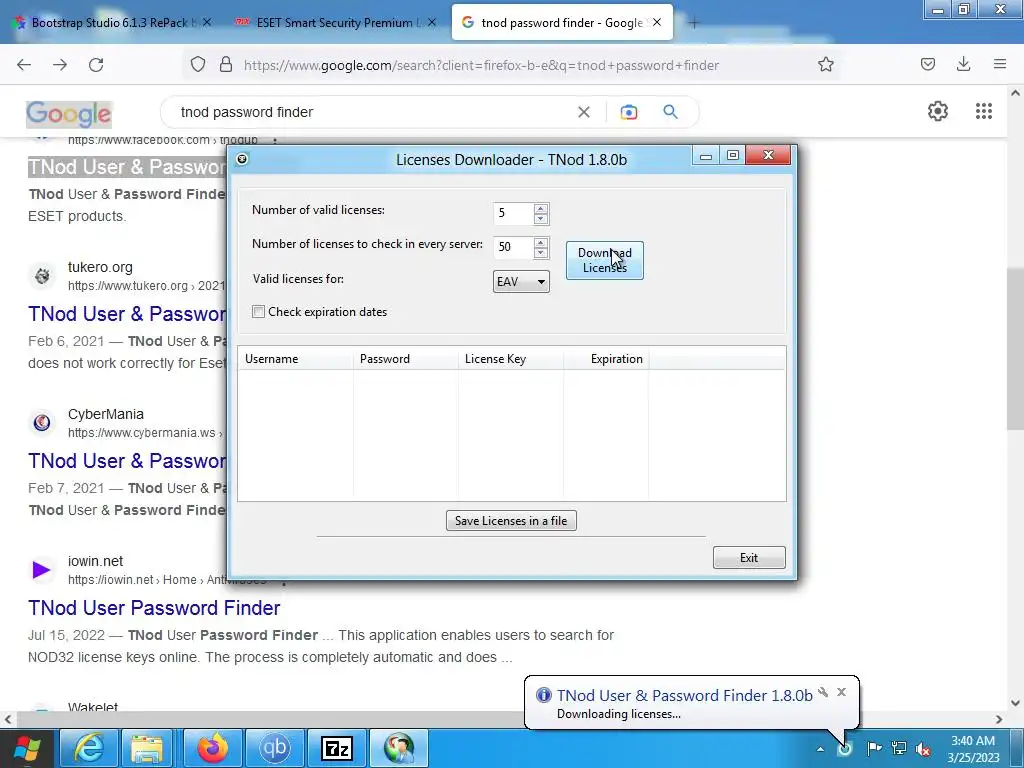Sort by the Username column header
Screen dimensions: 1024x768
(x=296, y=359)
